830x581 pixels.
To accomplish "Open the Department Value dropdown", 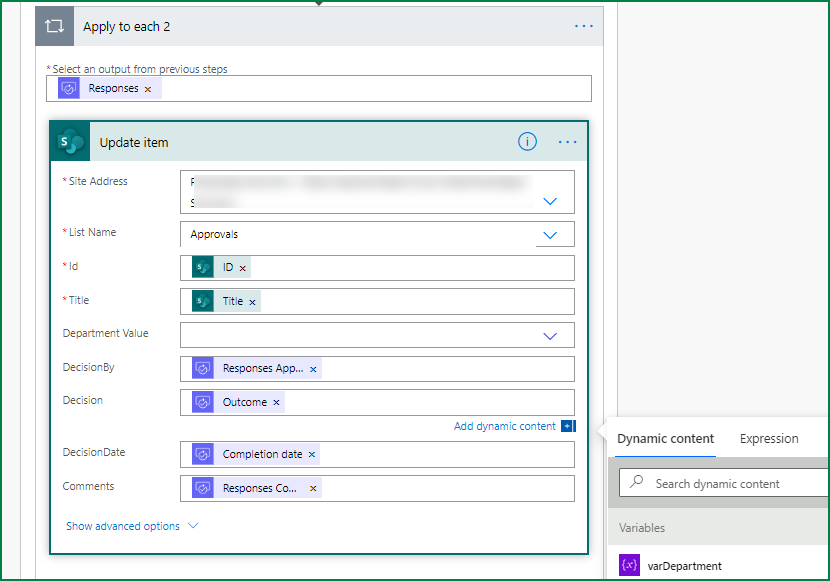I will pyautogui.click(x=550, y=336).
